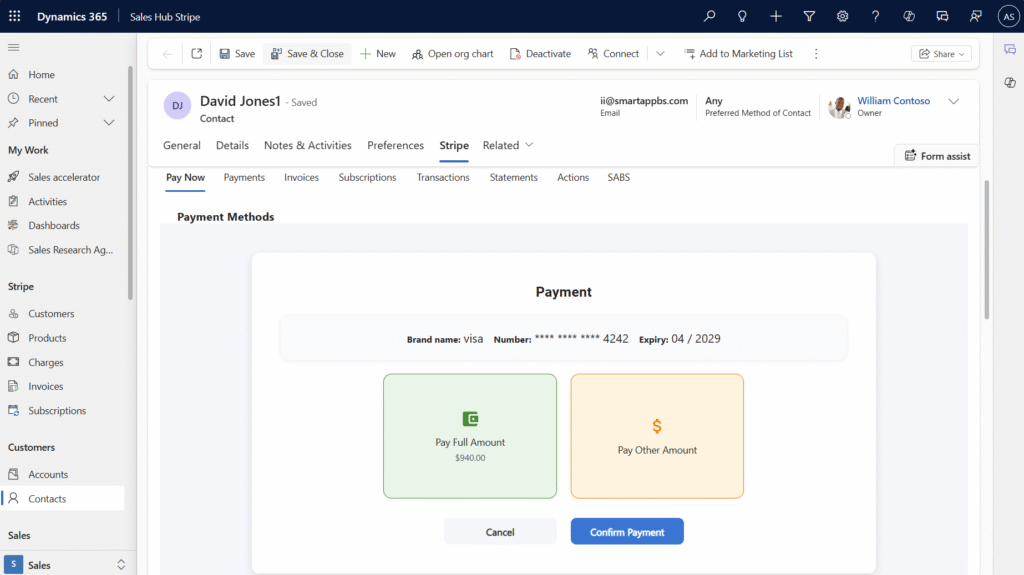Select the Pay Other Amount option
1024x575 pixels.
(657, 436)
